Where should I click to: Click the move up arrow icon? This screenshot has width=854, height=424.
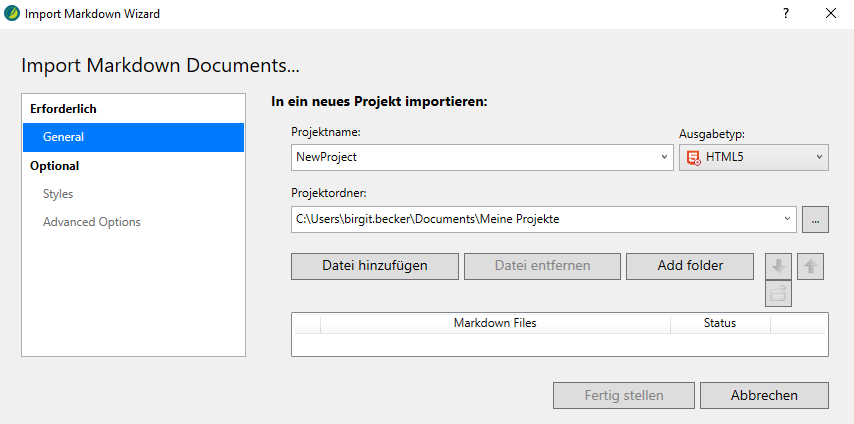[810, 266]
